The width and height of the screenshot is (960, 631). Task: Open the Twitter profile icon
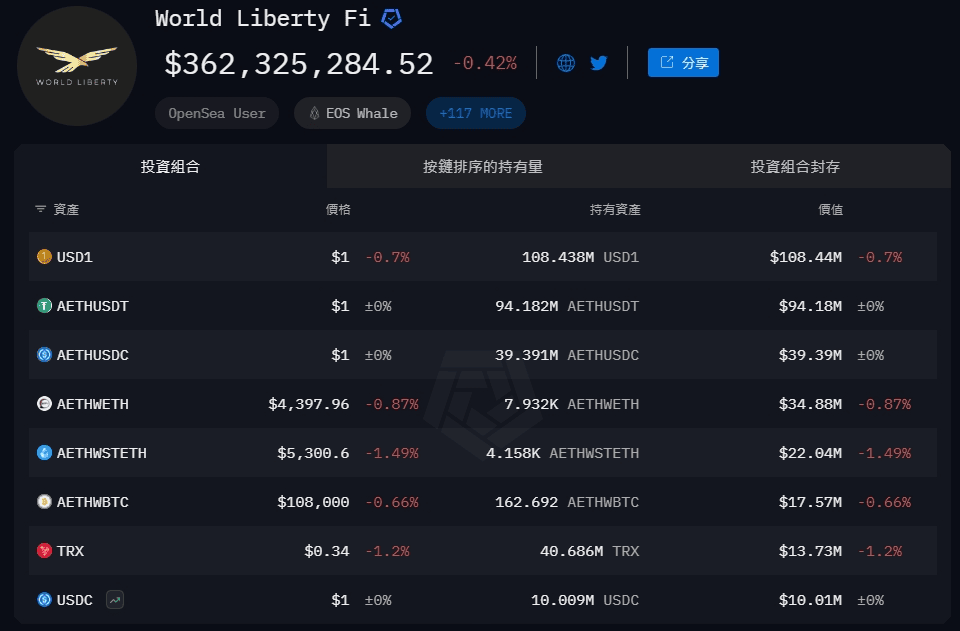[x=599, y=63]
